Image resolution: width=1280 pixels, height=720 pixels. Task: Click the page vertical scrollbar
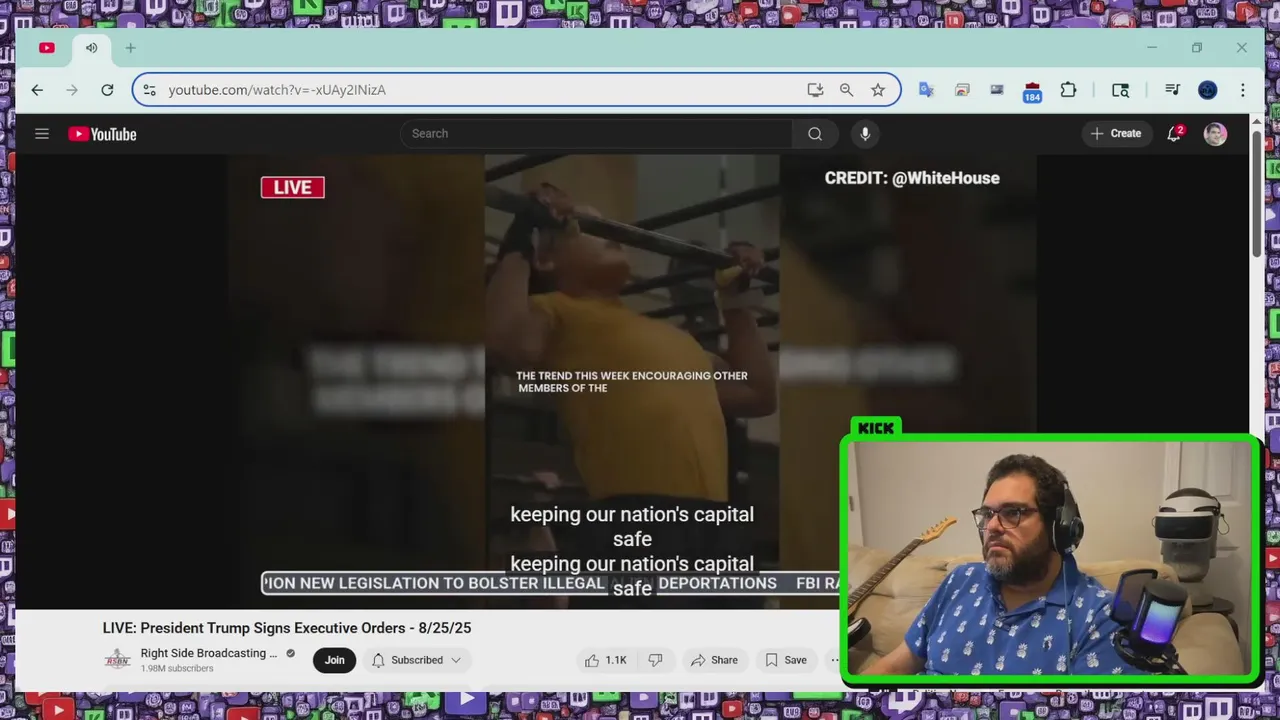point(1257,195)
